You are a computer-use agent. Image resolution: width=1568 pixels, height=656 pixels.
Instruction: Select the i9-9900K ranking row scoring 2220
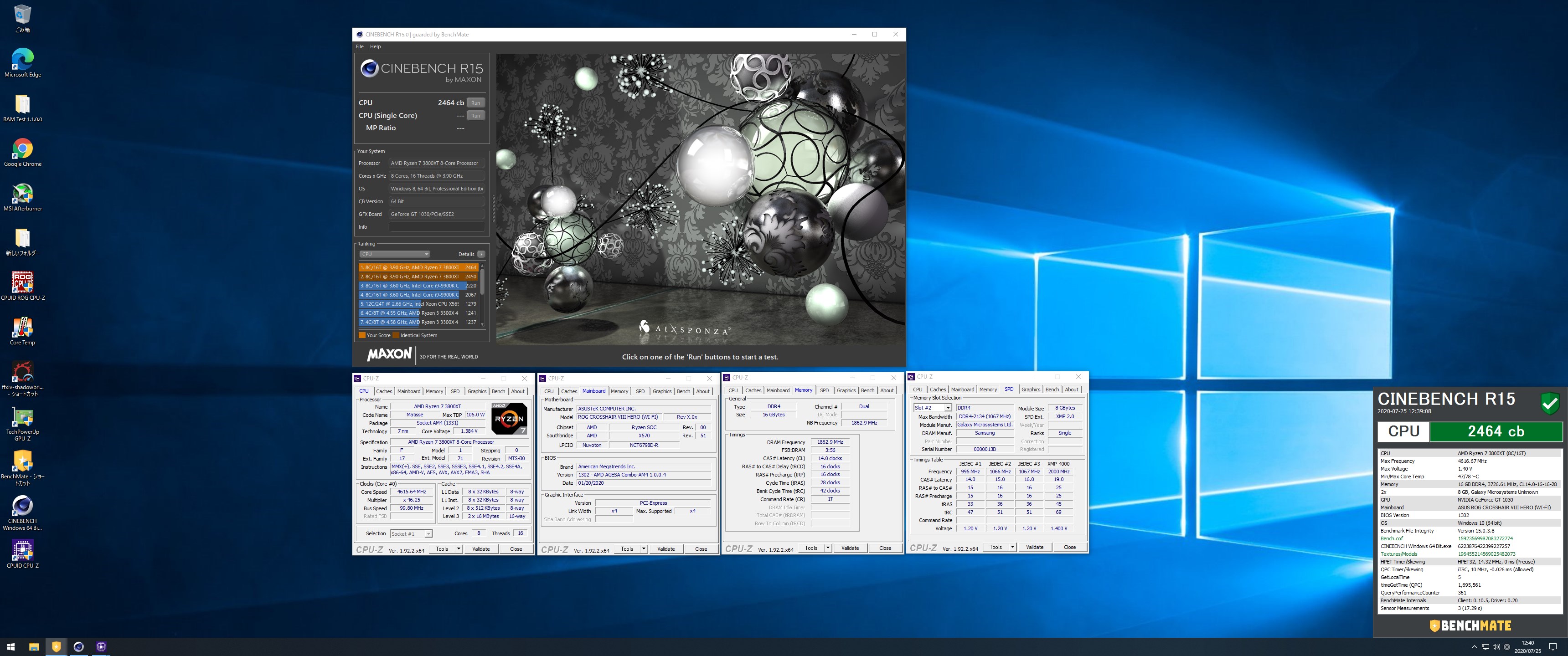(x=418, y=285)
